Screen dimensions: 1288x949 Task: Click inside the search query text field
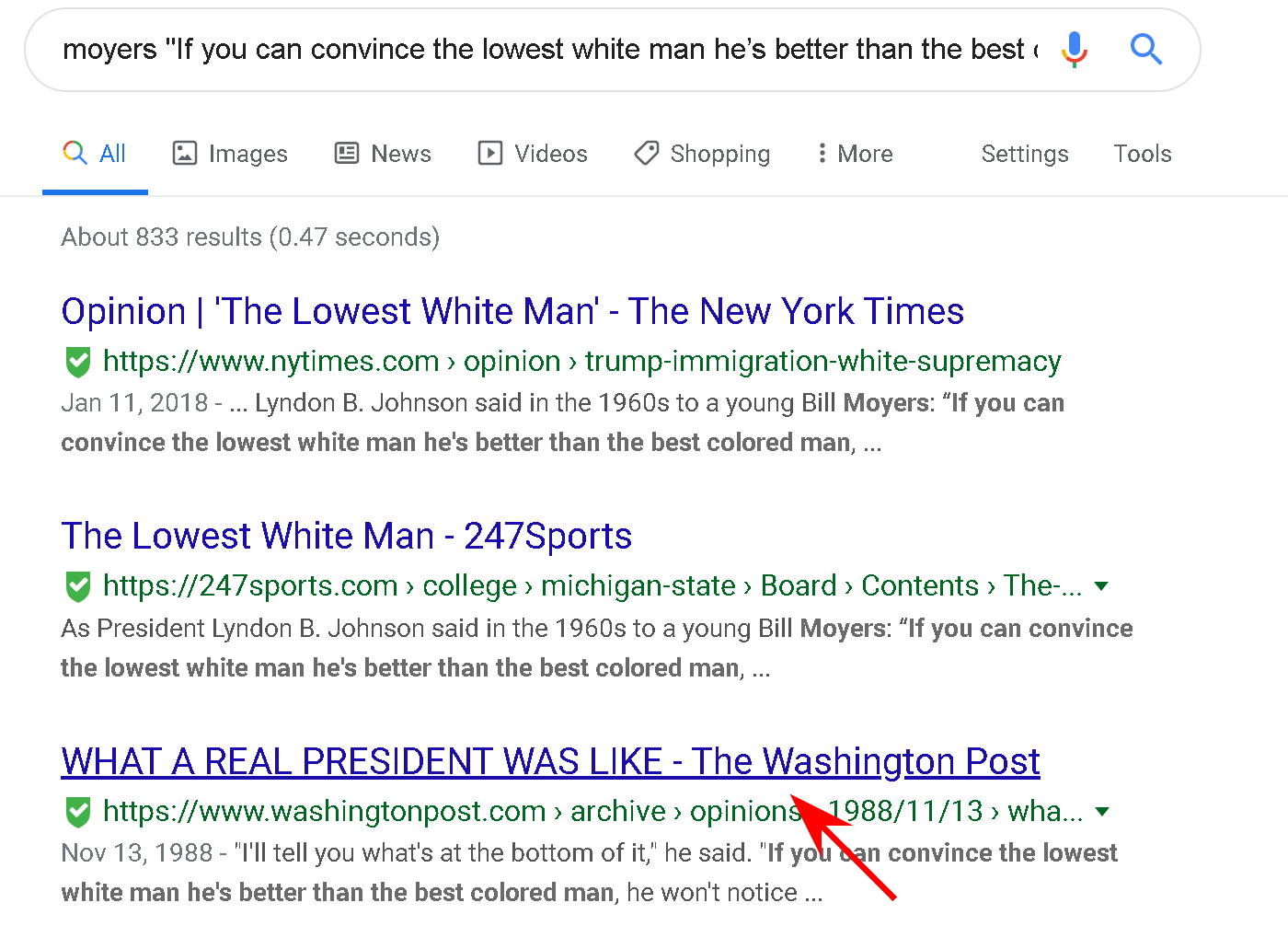[543, 50]
